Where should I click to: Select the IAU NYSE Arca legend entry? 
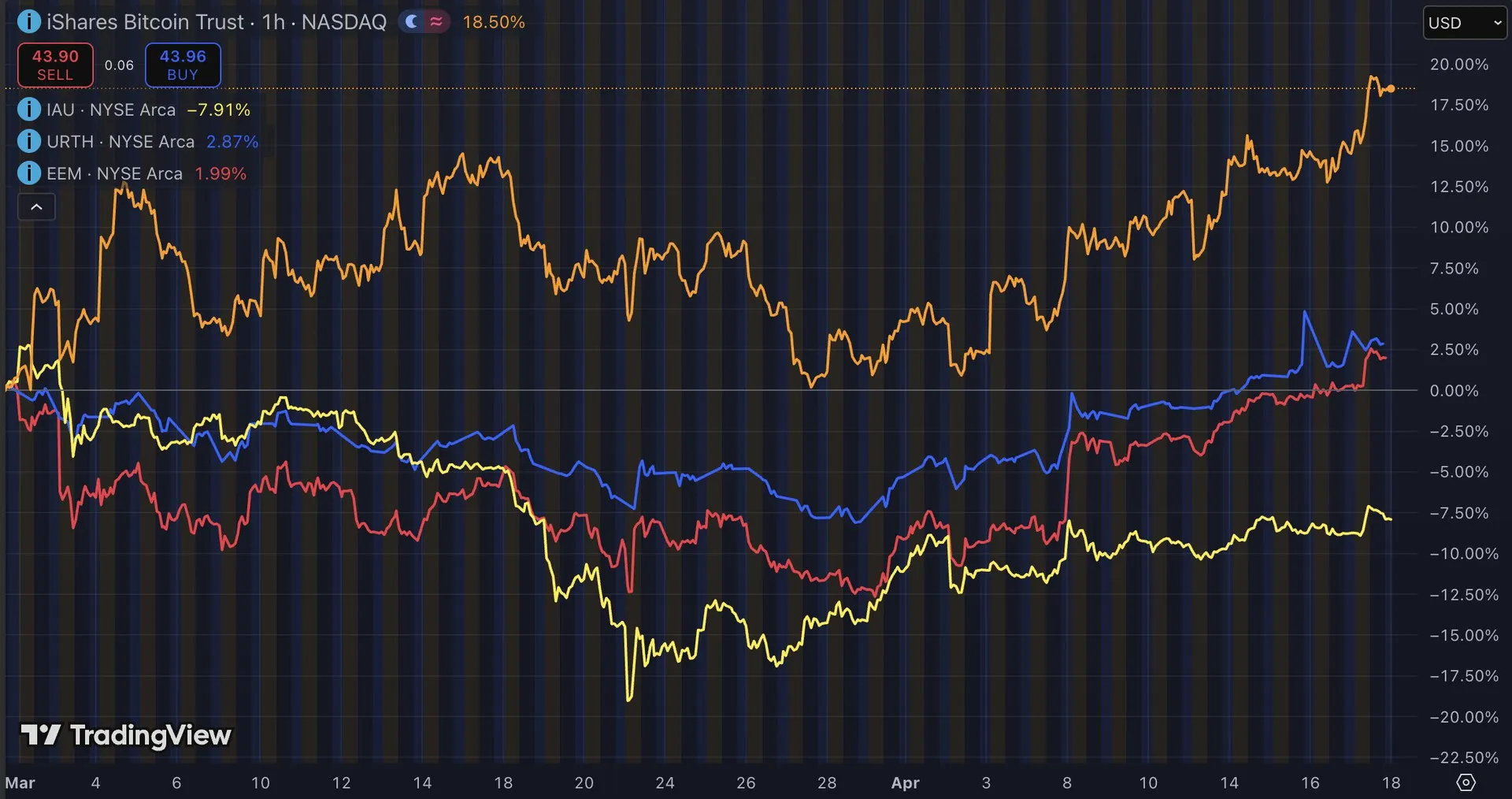[110, 110]
